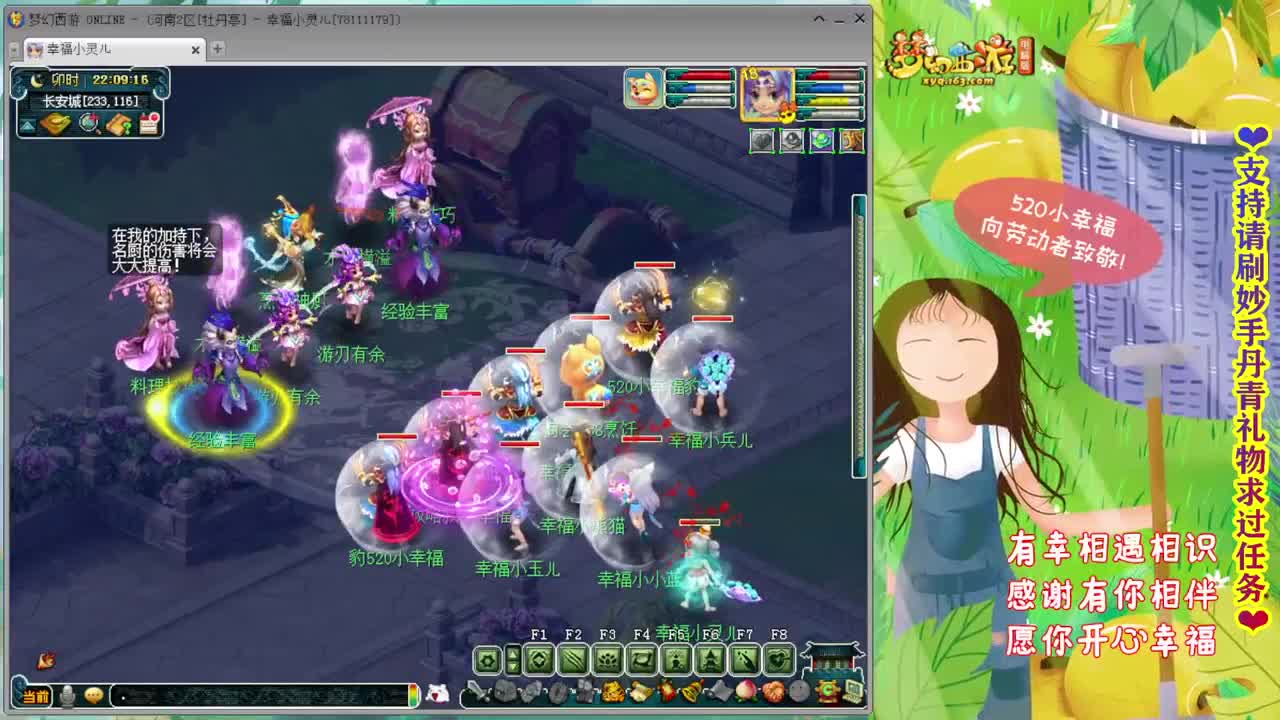Click the 22:09:16 game clock
Viewport: 1280px width, 720px height.
[x=120, y=80]
